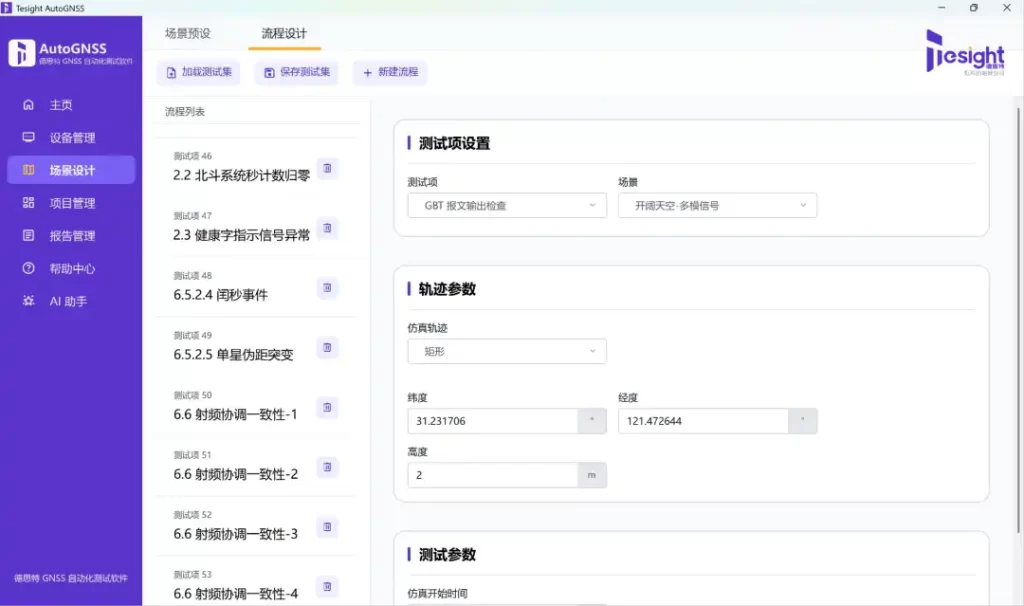The height and width of the screenshot is (606, 1024).
Task: Select 场景设计 in the sidebar
Action: (71, 170)
